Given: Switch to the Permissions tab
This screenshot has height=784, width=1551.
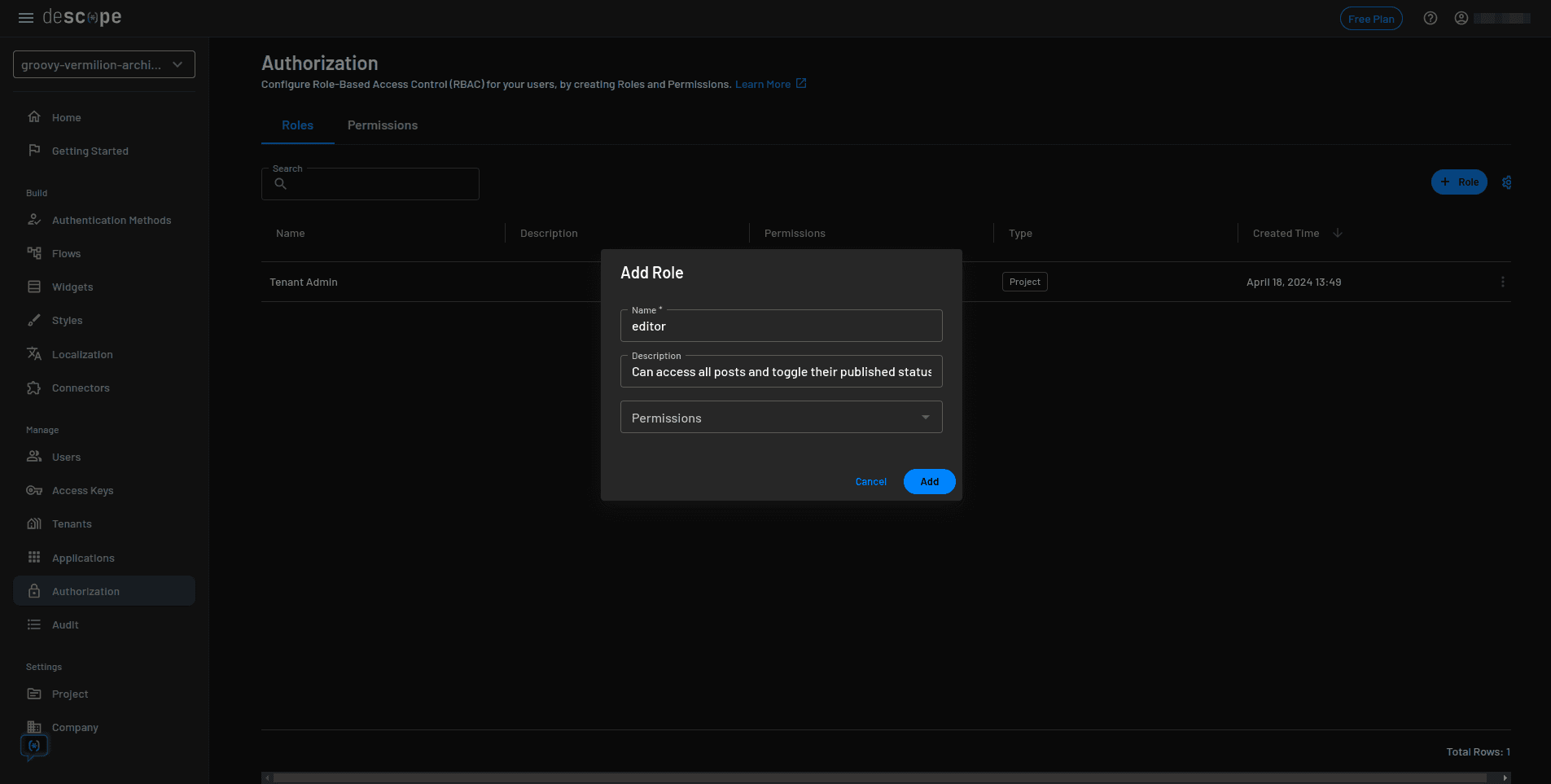Looking at the screenshot, I should [x=382, y=125].
